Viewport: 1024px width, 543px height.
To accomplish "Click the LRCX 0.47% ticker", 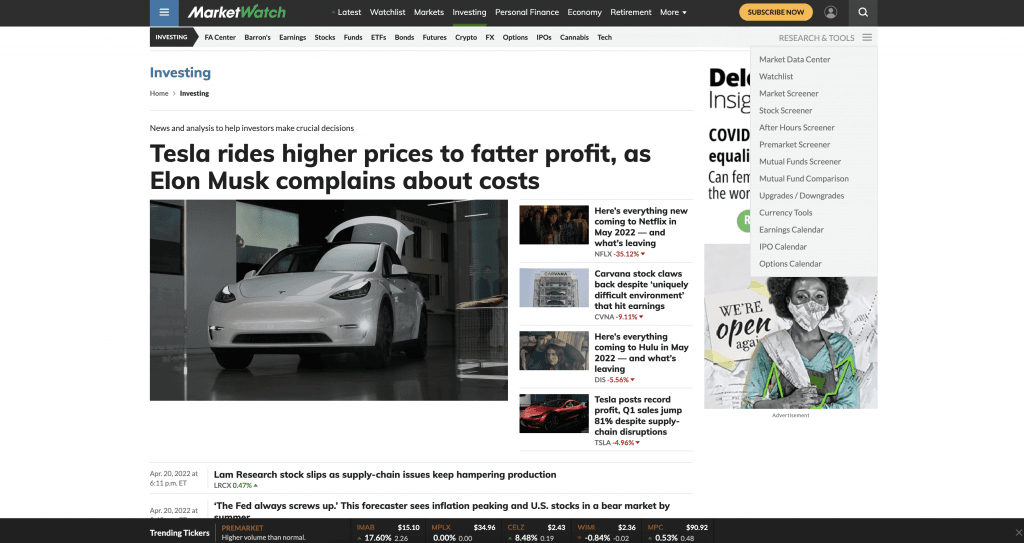I will coord(236,485).
